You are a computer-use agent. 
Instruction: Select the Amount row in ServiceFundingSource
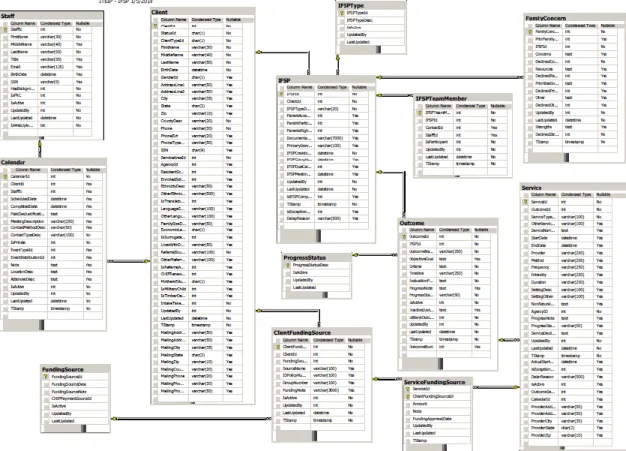coord(438,404)
